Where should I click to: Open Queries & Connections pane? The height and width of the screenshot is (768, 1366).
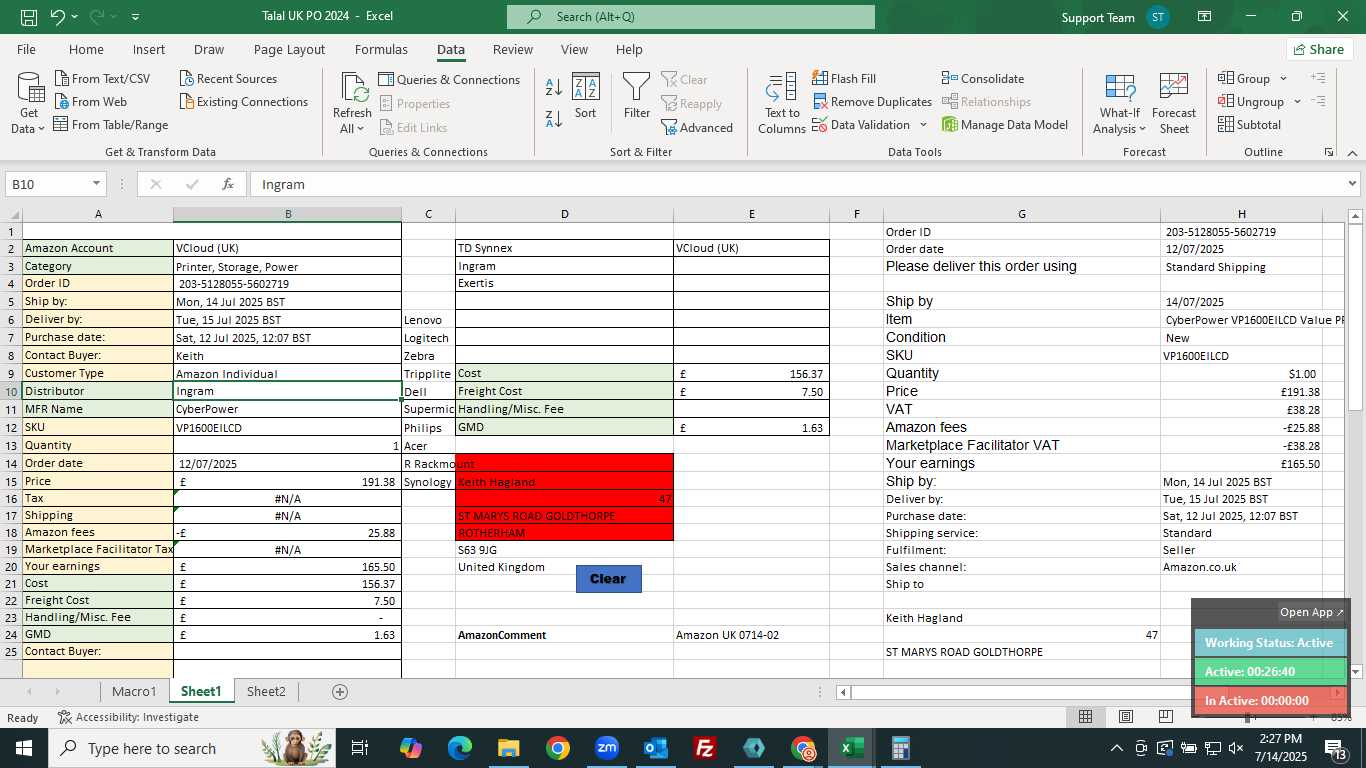(x=449, y=80)
